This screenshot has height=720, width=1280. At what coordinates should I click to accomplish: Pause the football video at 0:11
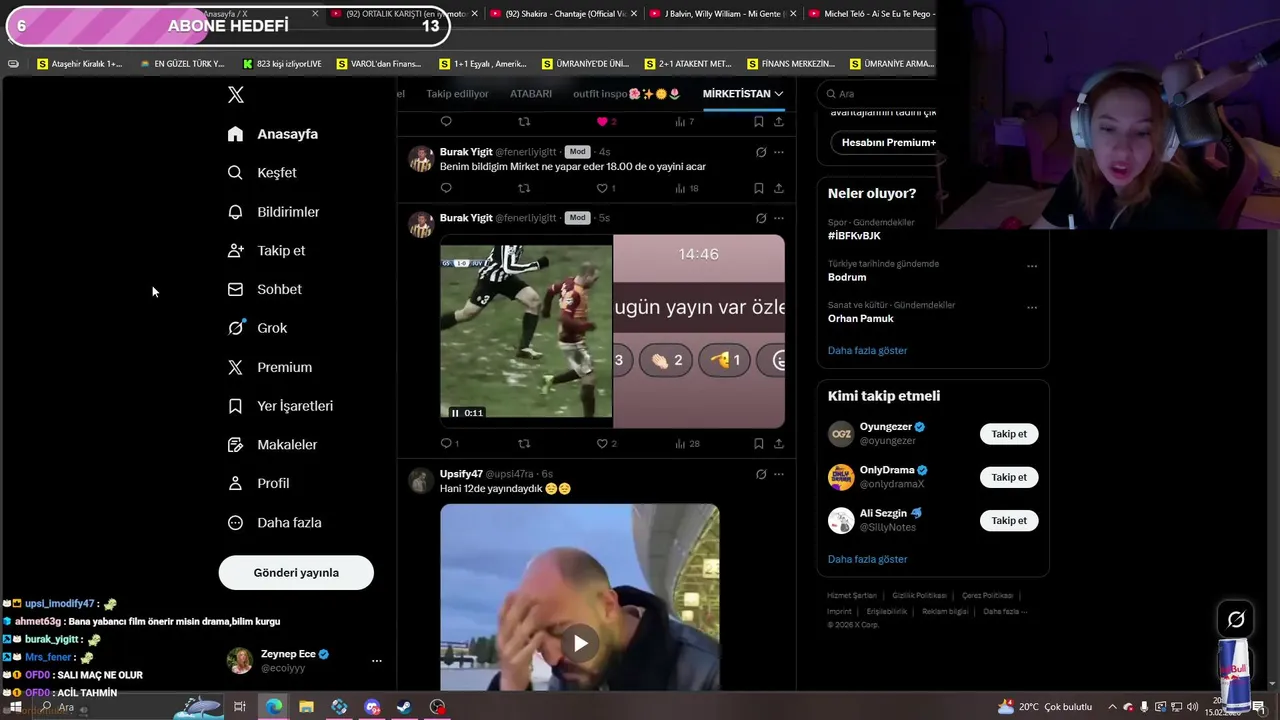455,413
